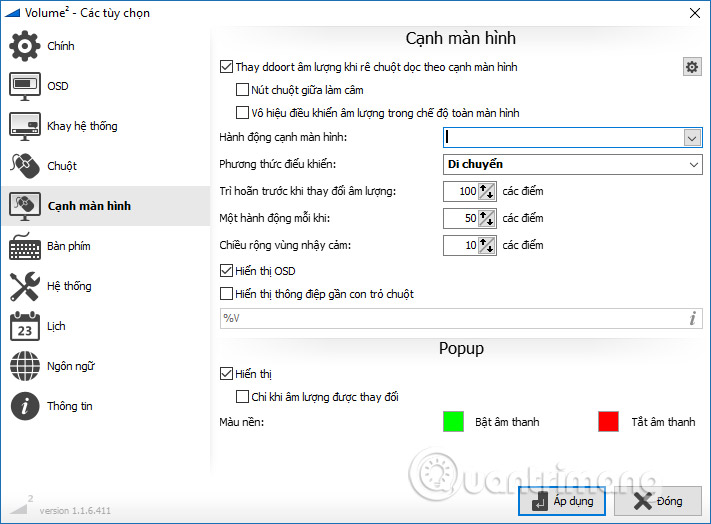The width and height of the screenshot is (711, 524).
Task: Uncheck Hiển thị OSD checkbox
Action: point(226,271)
